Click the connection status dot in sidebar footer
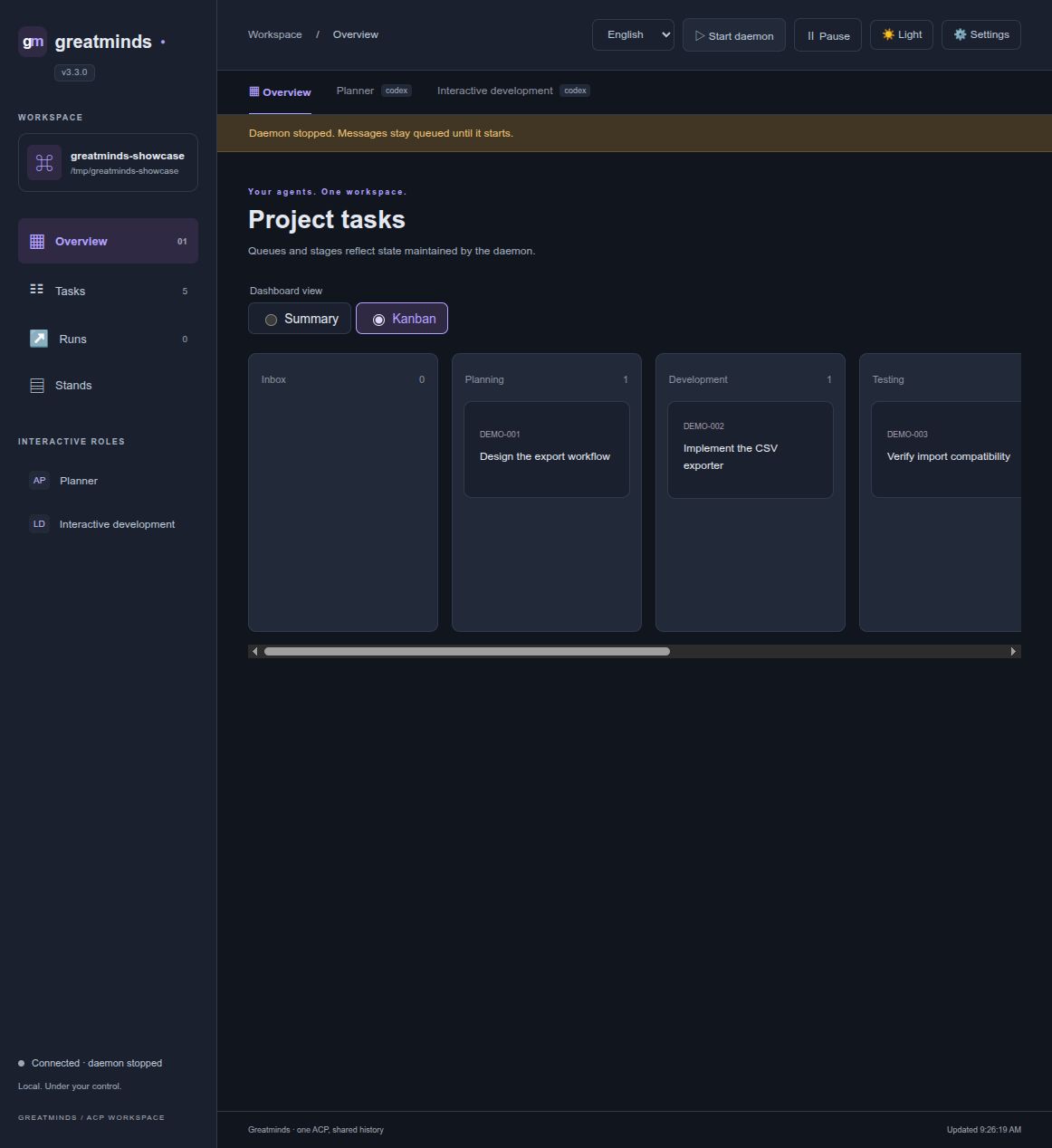This screenshot has height=1148, width=1052. pyautogui.click(x=22, y=1064)
